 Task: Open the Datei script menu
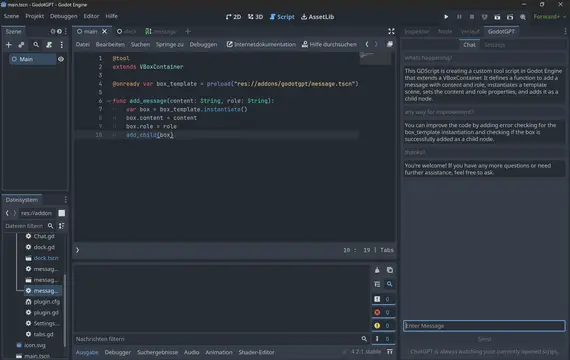pyautogui.click(x=83, y=44)
